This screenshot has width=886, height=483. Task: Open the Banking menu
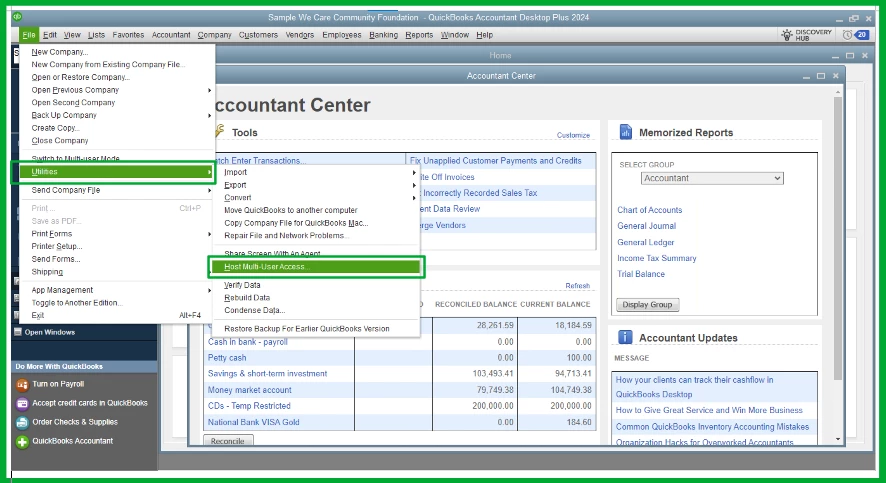[383, 35]
